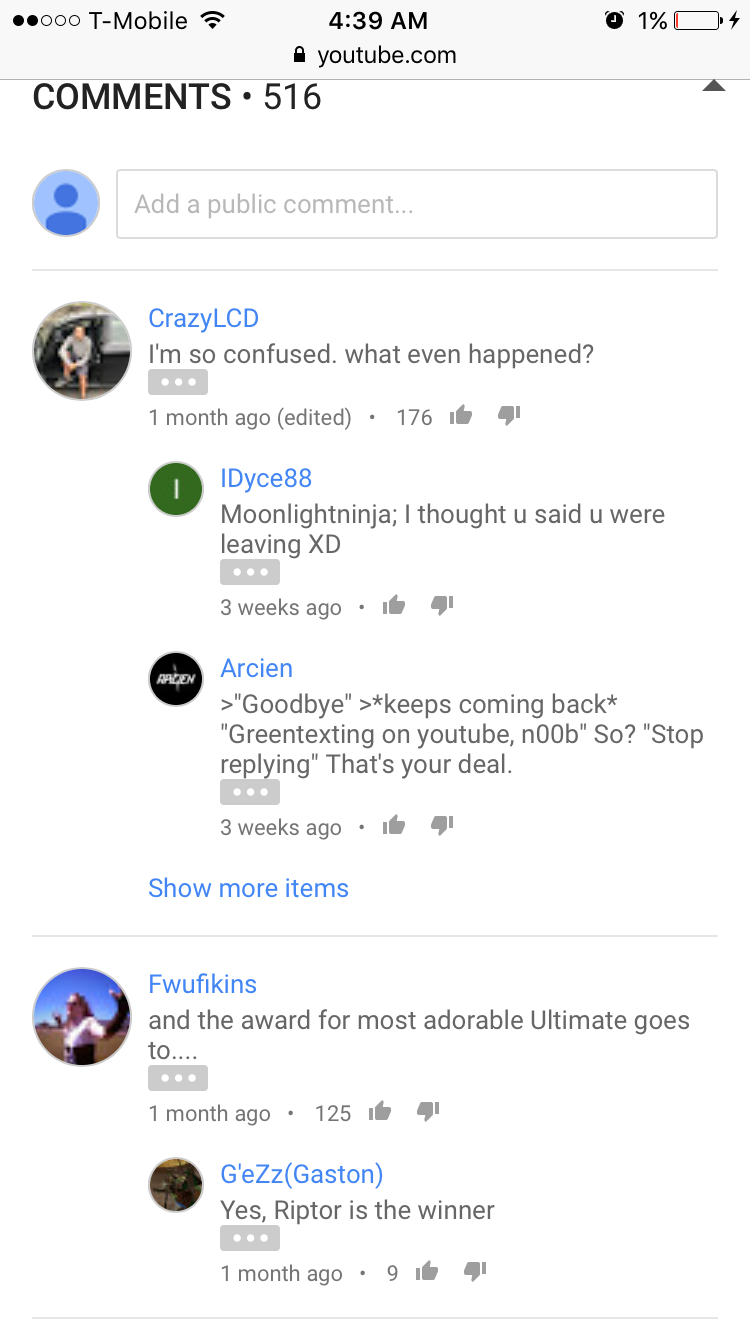This screenshot has height=1334, width=750.
Task: Open Arcien's channel name link
Action: click(x=256, y=668)
